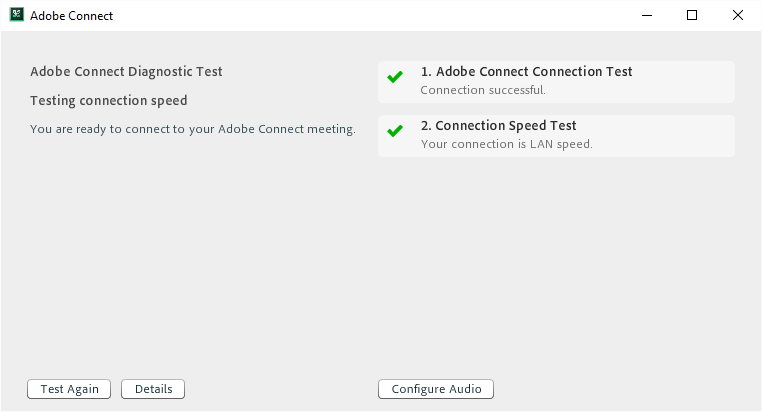
Task: Open the Details button
Action: (153, 389)
